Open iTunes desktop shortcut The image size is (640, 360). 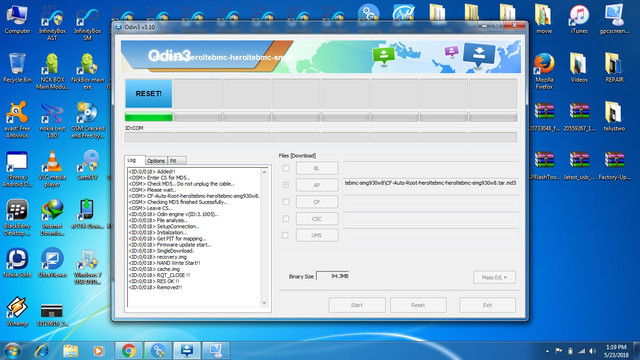[579, 20]
